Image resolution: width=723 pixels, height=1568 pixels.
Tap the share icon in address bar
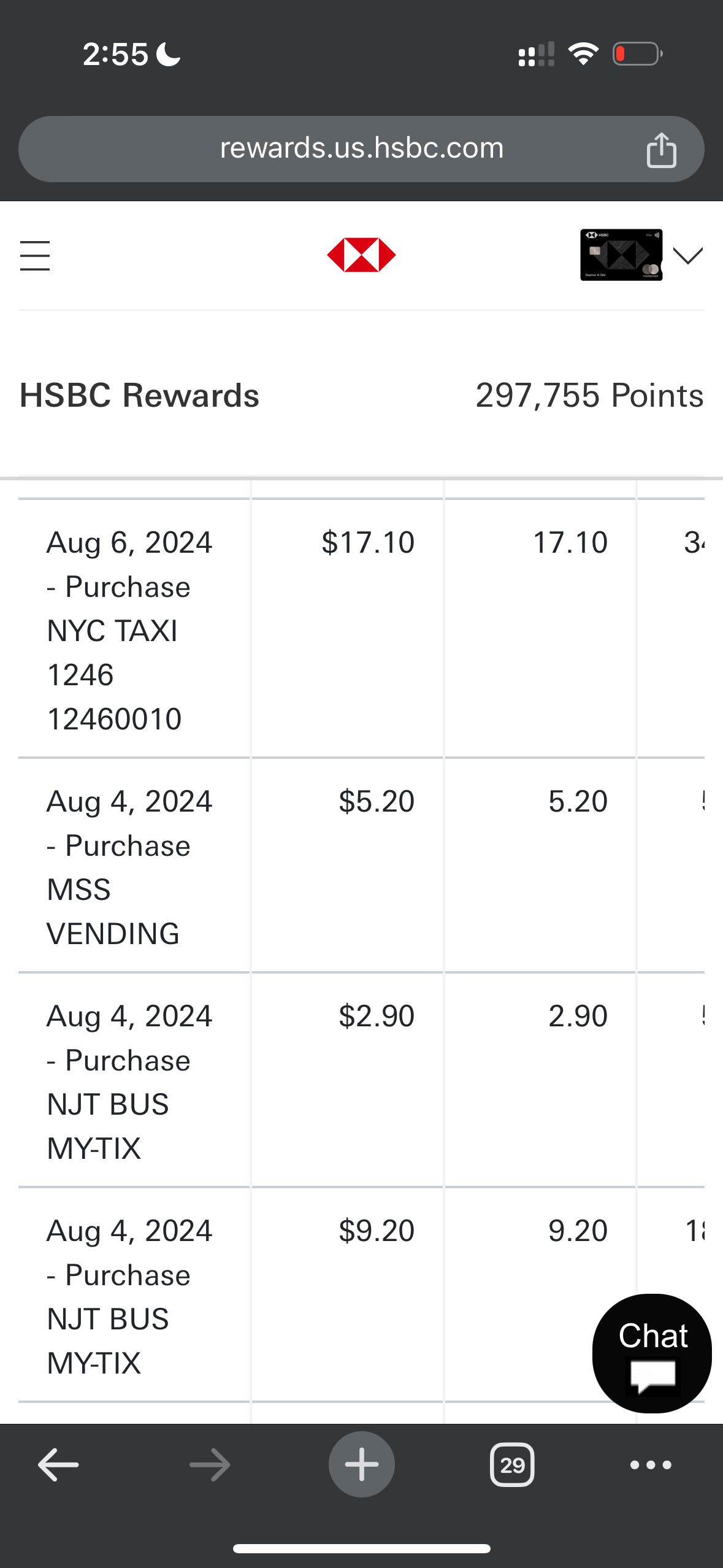pos(661,150)
